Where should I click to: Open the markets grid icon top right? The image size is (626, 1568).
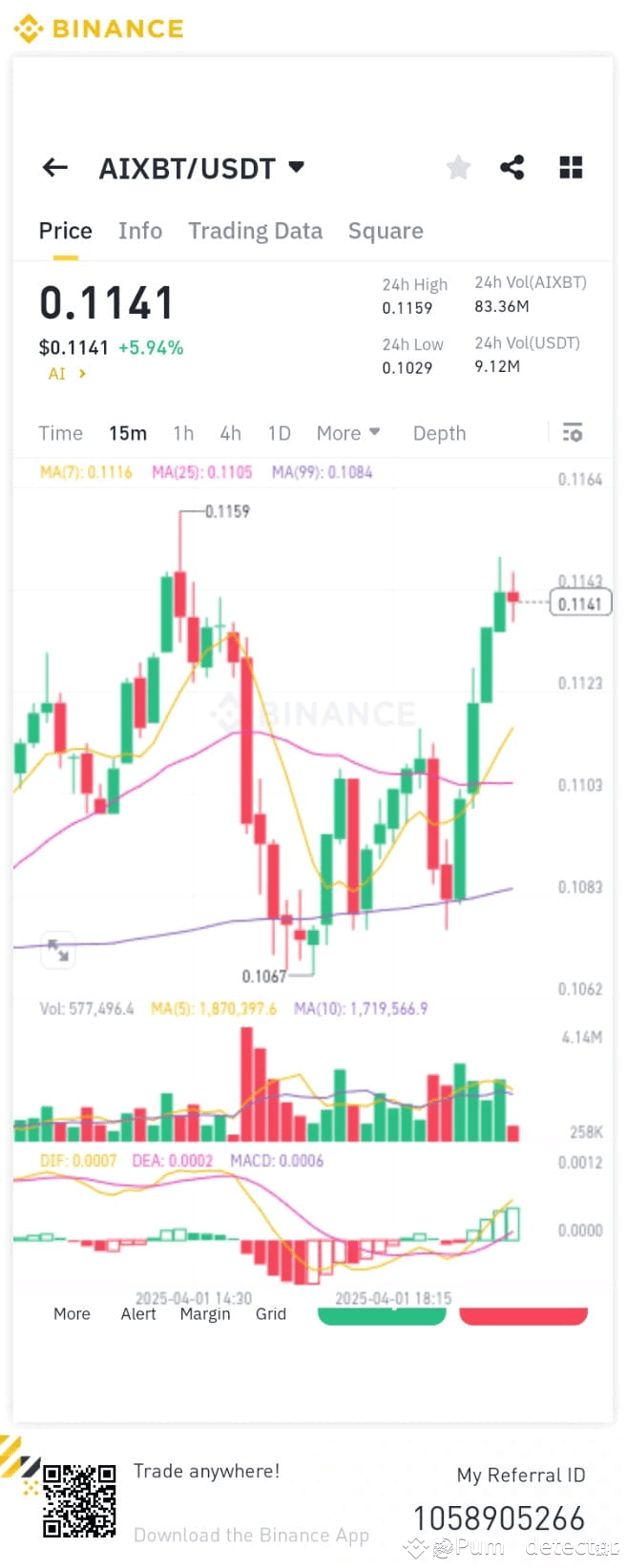(x=571, y=167)
